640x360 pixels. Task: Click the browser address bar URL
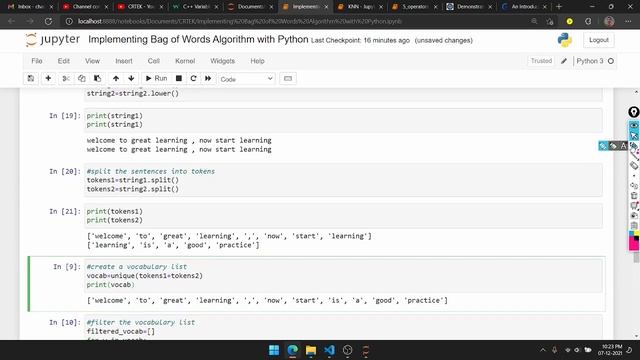(239, 21)
